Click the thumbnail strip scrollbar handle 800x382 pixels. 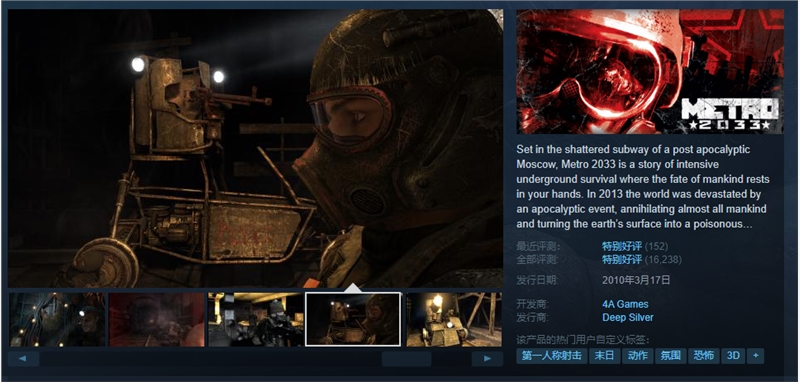pos(406,359)
